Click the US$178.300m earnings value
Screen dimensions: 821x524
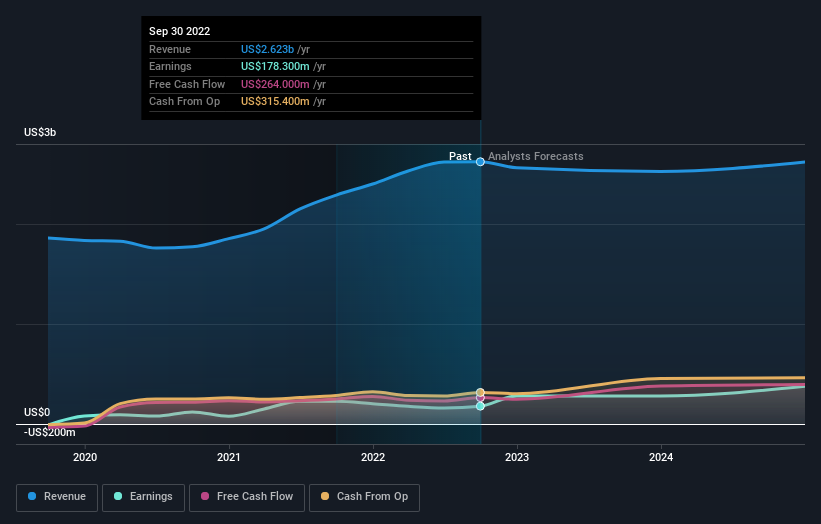pyautogui.click(x=275, y=66)
